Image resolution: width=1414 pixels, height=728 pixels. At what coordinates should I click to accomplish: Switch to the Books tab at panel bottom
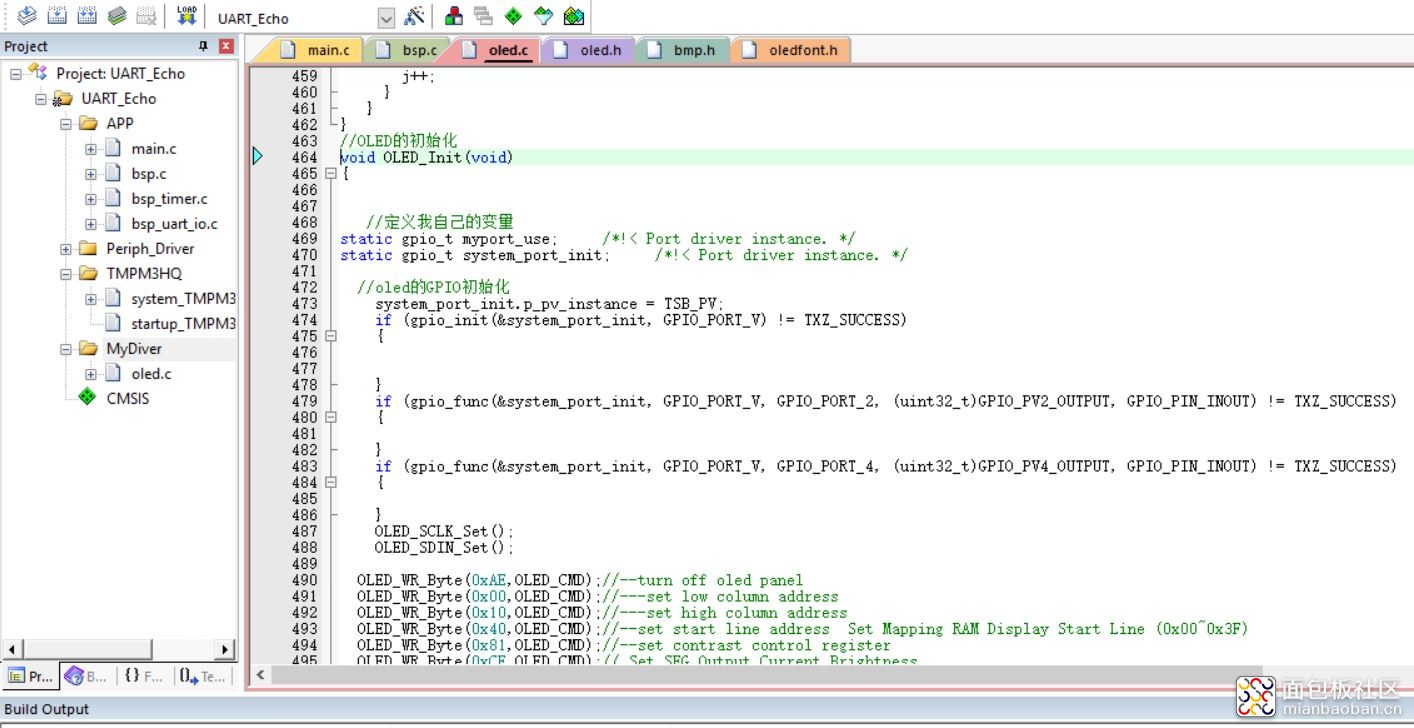[x=87, y=676]
